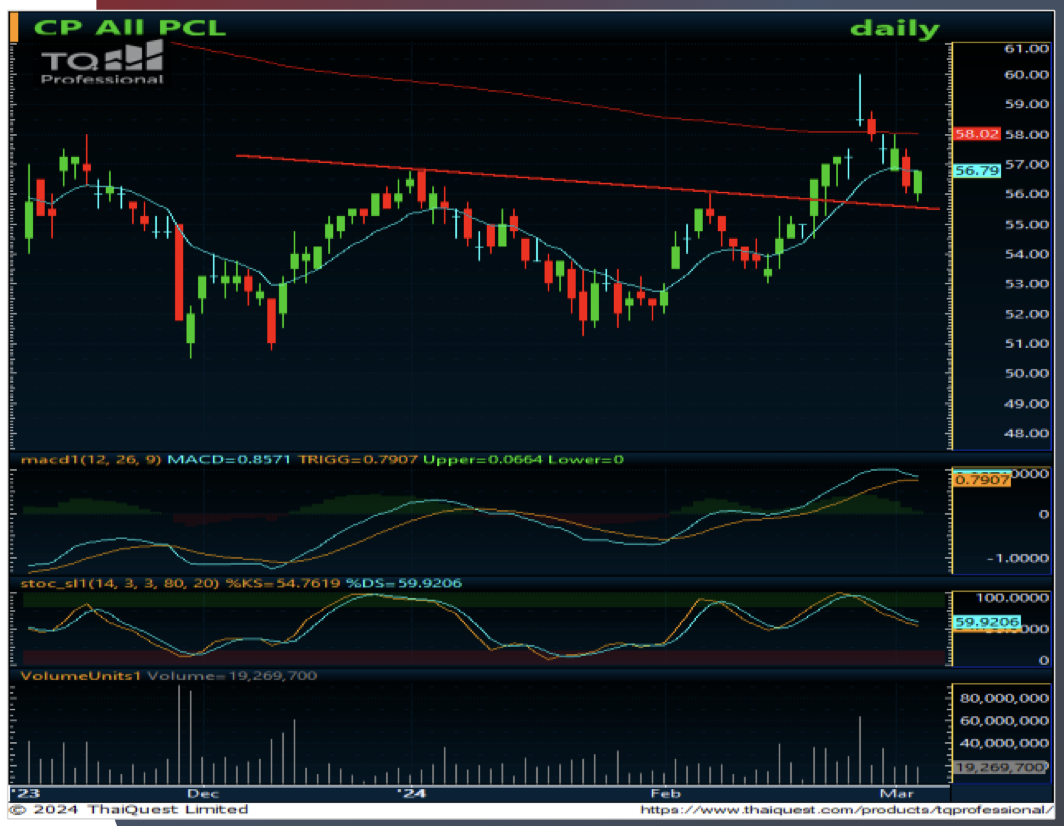Click the 51.00 price axis label
Image resolution: width=1064 pixels, height=826 pixels.
[x=1026, y=344]
